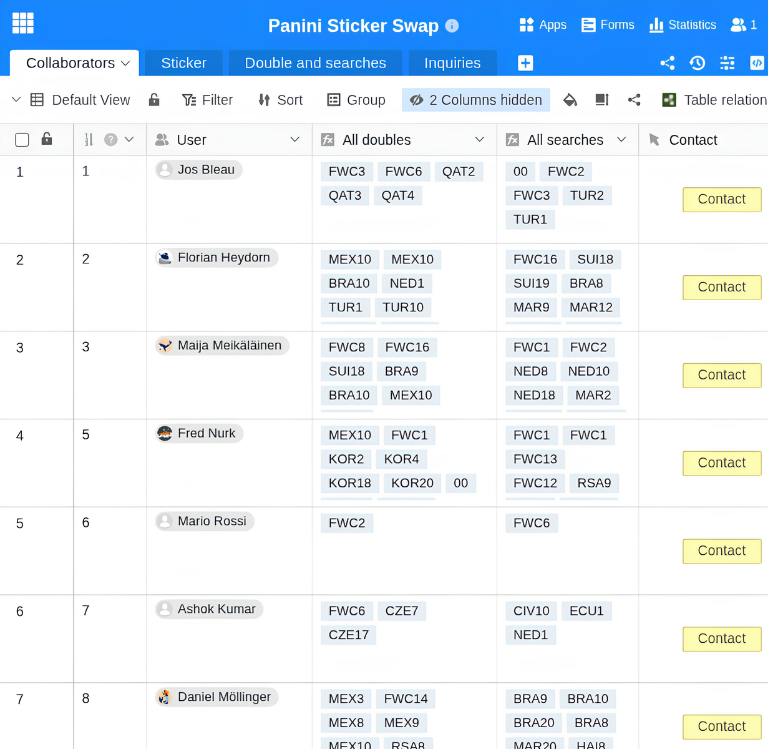Click the header lock icon
The image size is (768, 749).
click(47, 139)
